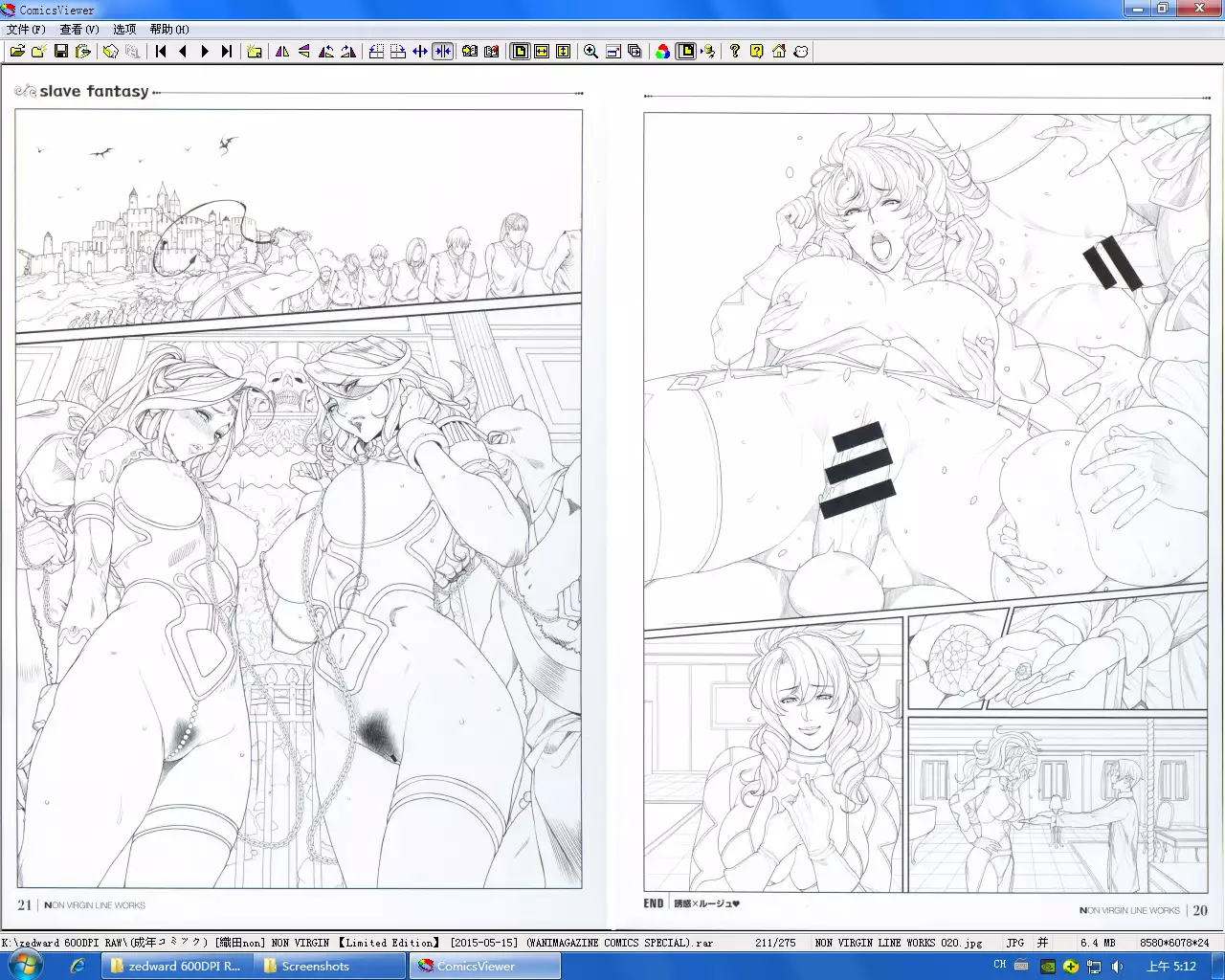Toggle the fit-to-width view mode
This screenshot has width=1225, height=980.
542,52
